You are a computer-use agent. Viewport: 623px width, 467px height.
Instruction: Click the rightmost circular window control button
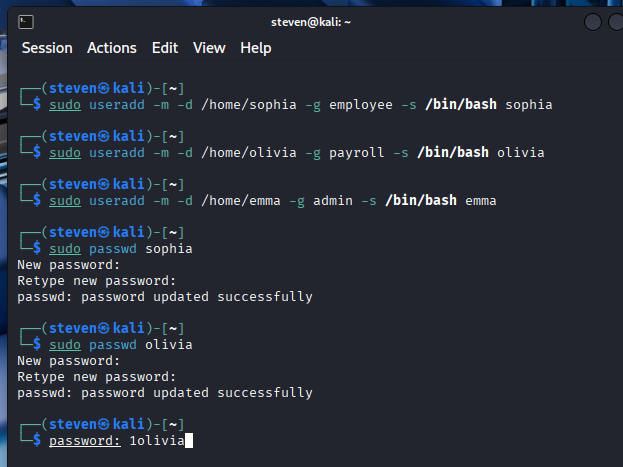coord(616,22)
